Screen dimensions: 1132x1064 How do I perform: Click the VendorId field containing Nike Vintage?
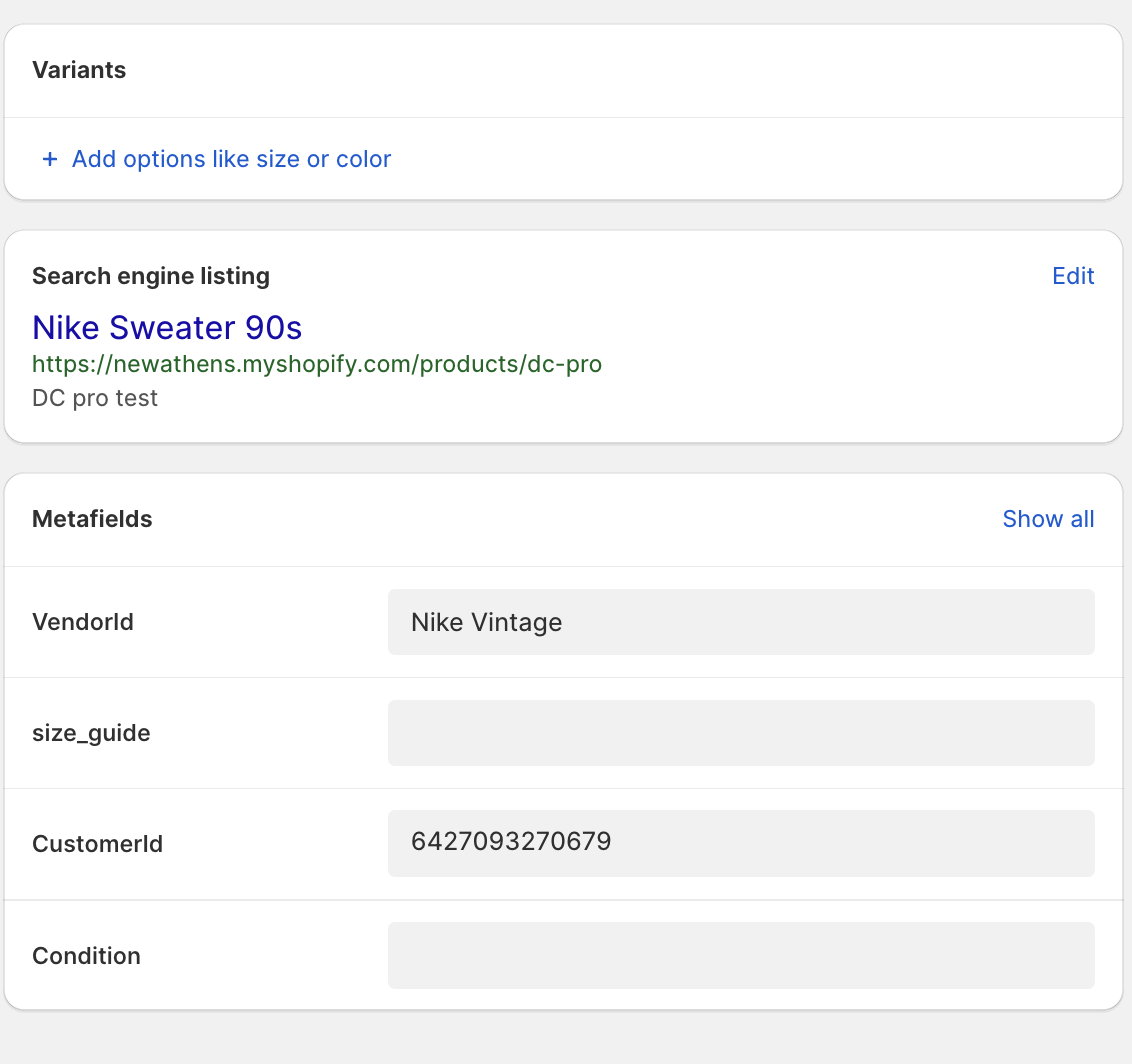tap(741, 621)
